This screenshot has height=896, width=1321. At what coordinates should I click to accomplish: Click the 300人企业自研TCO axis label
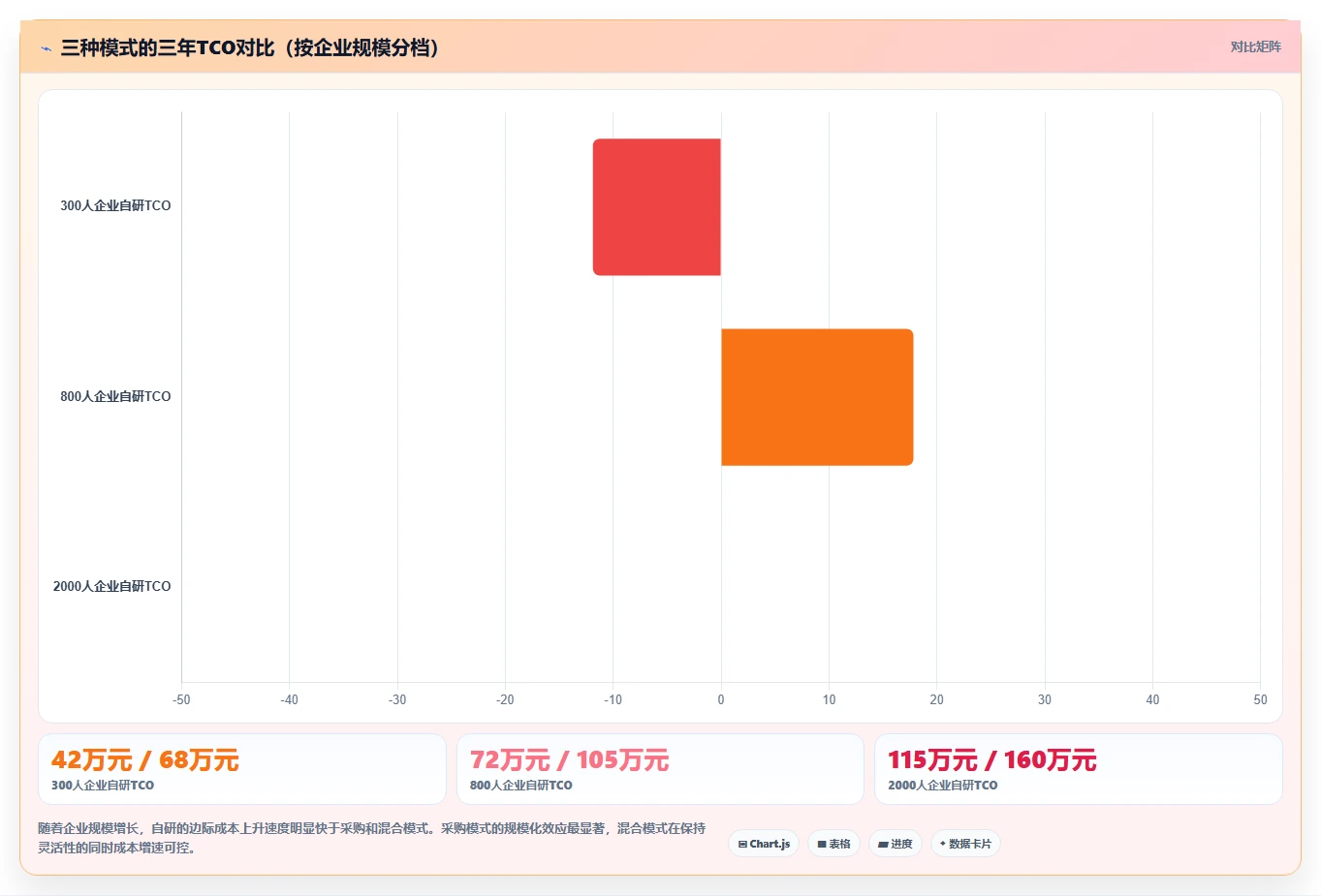point(115,206)
